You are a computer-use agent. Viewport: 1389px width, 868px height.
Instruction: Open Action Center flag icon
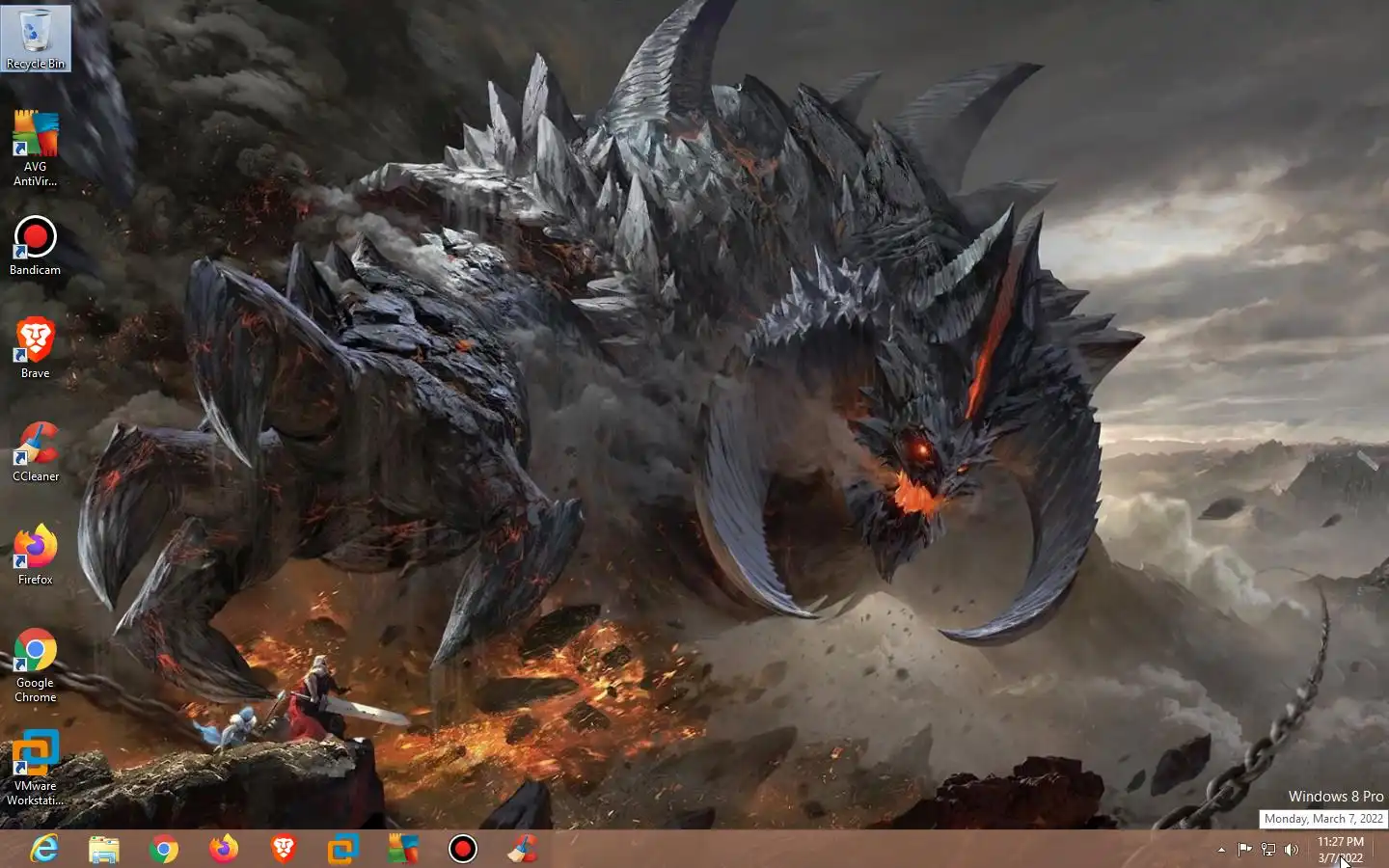[x=1244, y=850]
